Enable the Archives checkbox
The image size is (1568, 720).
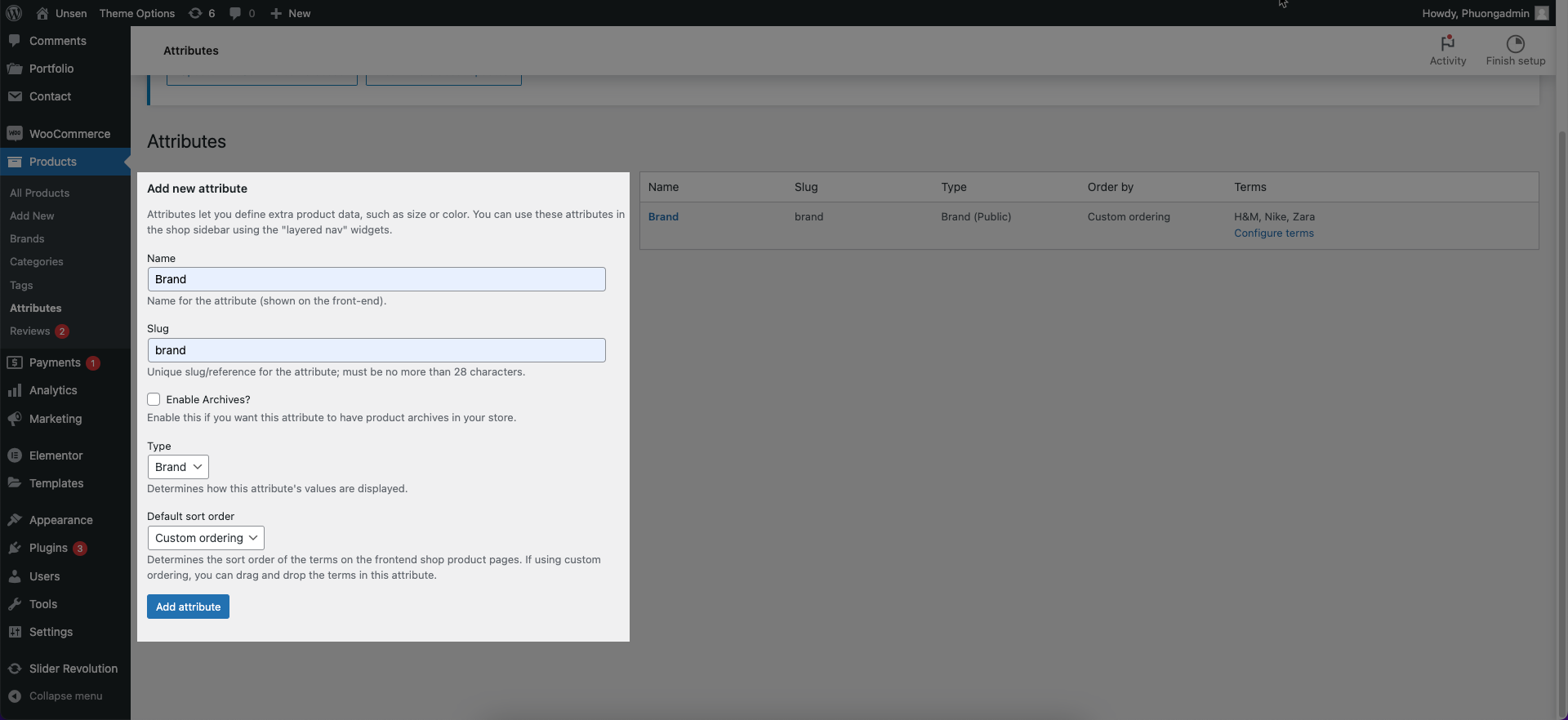[x=154, y=399]
